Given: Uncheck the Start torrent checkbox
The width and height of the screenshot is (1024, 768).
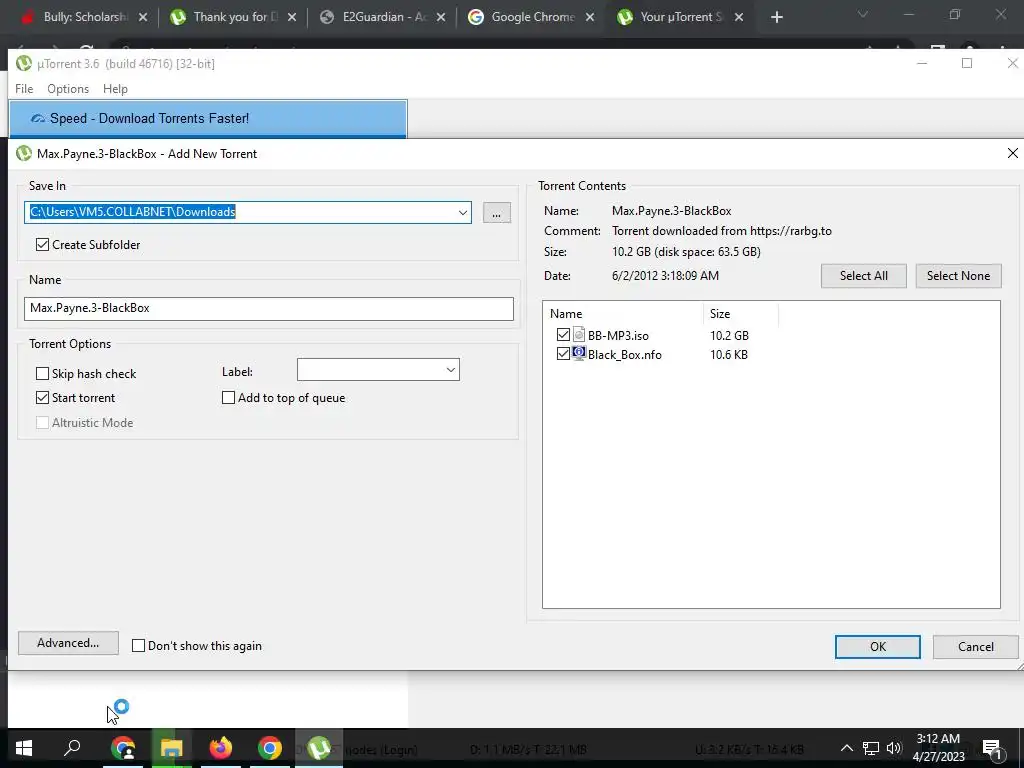Looking at the screenshot, I should 42,398.
